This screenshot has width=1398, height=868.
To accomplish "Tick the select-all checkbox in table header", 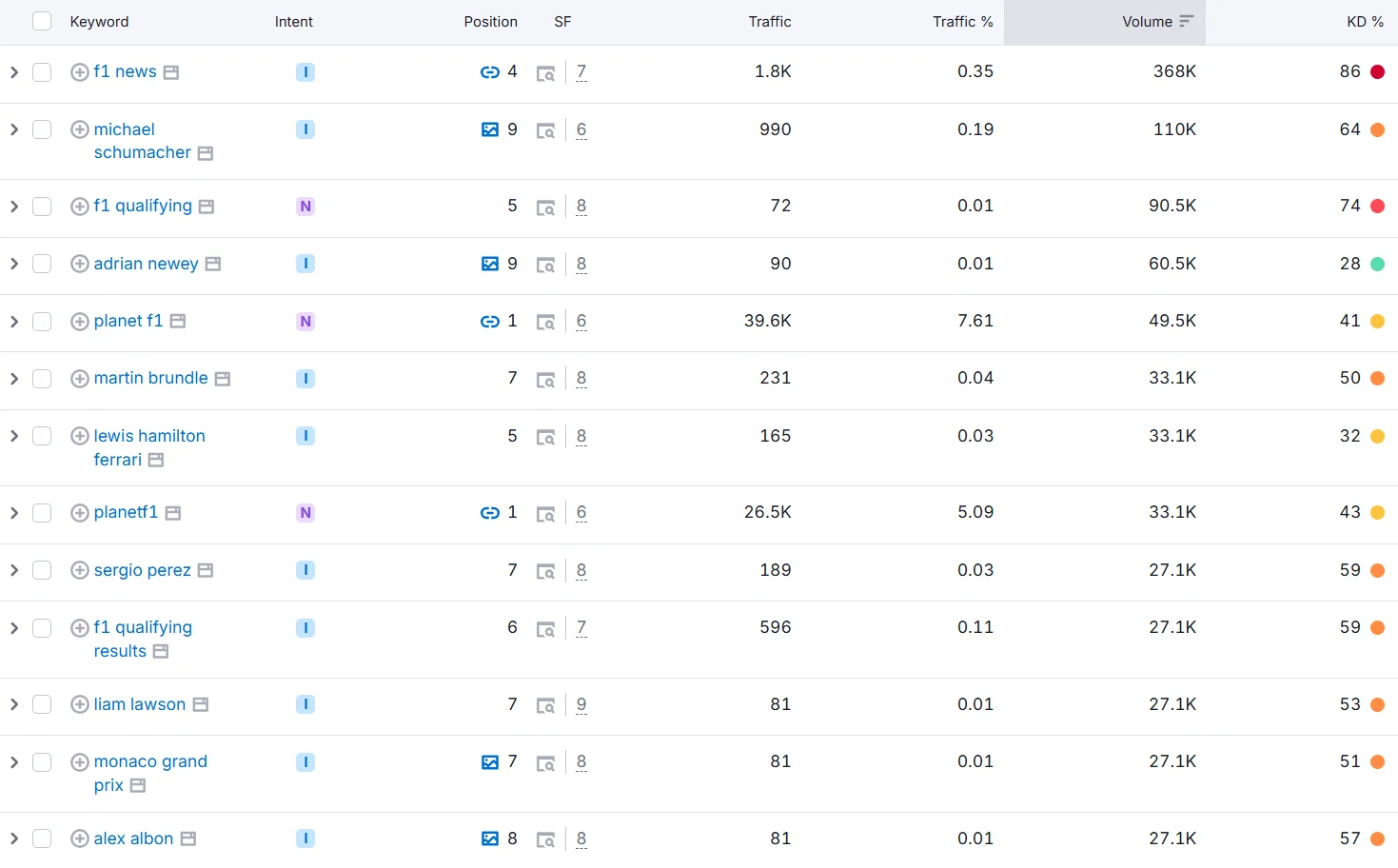I will pyautogui.click(x=42, y=22).
